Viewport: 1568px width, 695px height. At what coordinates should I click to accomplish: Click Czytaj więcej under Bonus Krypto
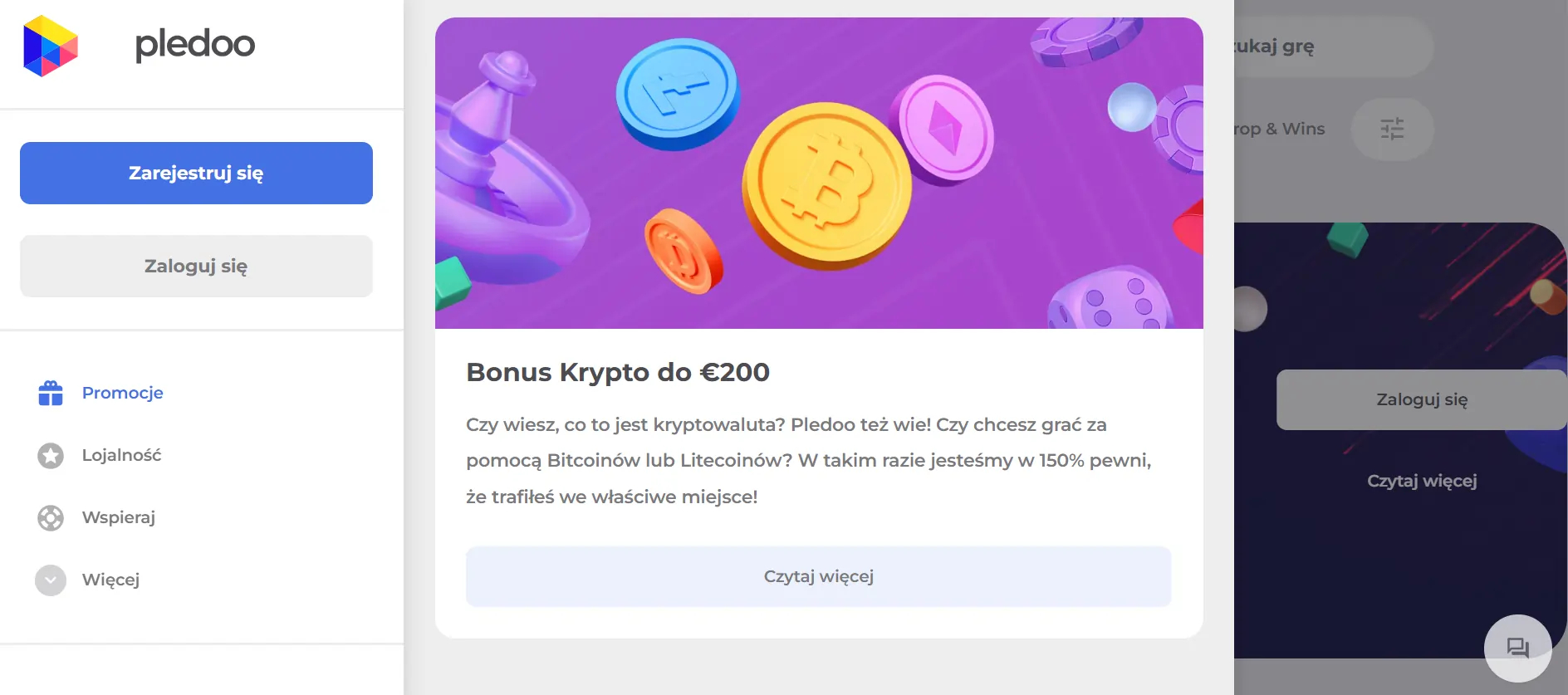tap(818, 576)
